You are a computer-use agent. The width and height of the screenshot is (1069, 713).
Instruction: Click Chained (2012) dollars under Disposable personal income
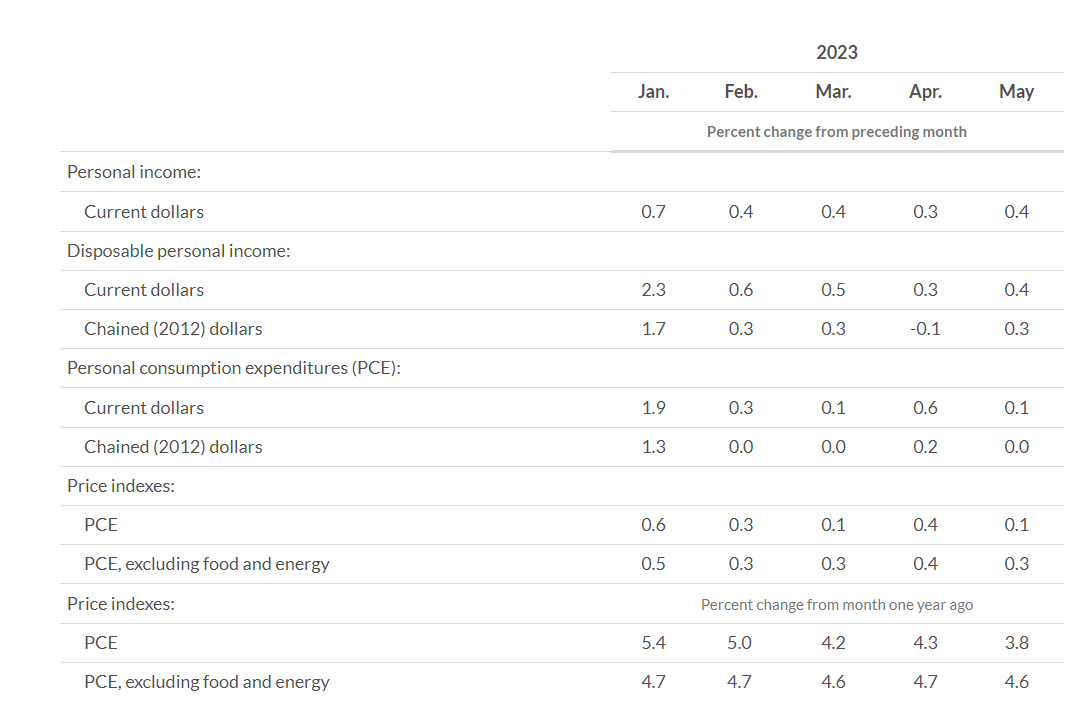coord(173,329)
